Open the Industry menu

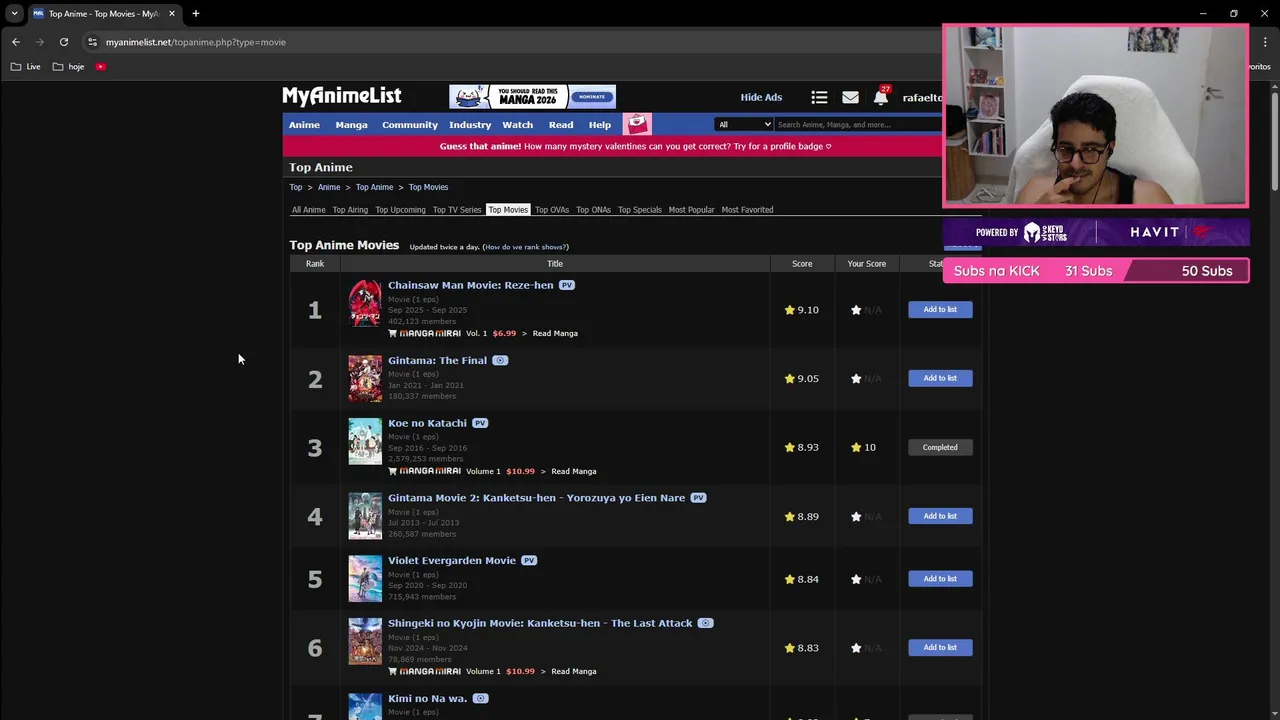point(470,125)
